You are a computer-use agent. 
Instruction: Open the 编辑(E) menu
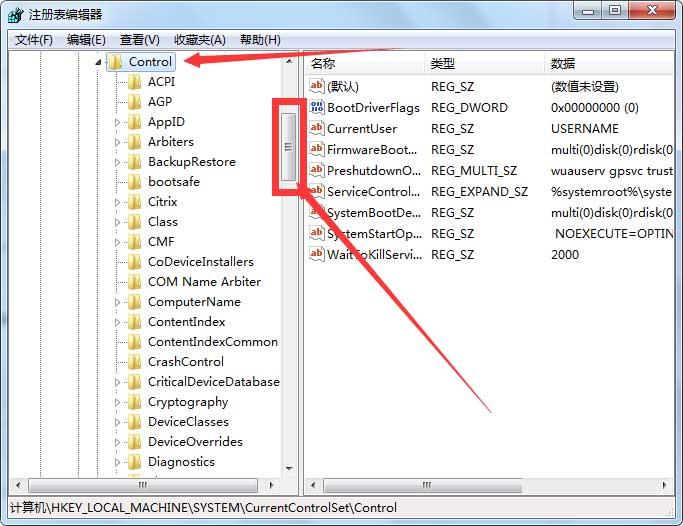click(86, 40)
